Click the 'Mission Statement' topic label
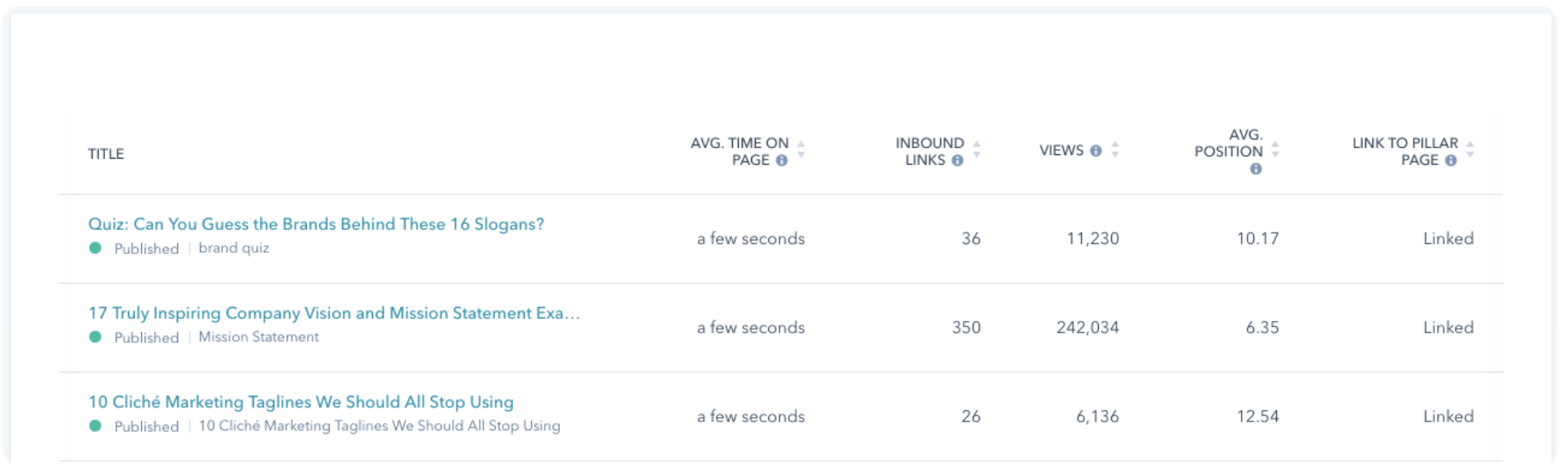The width and height of the screenshot is (1568, 476). [258, 337]
